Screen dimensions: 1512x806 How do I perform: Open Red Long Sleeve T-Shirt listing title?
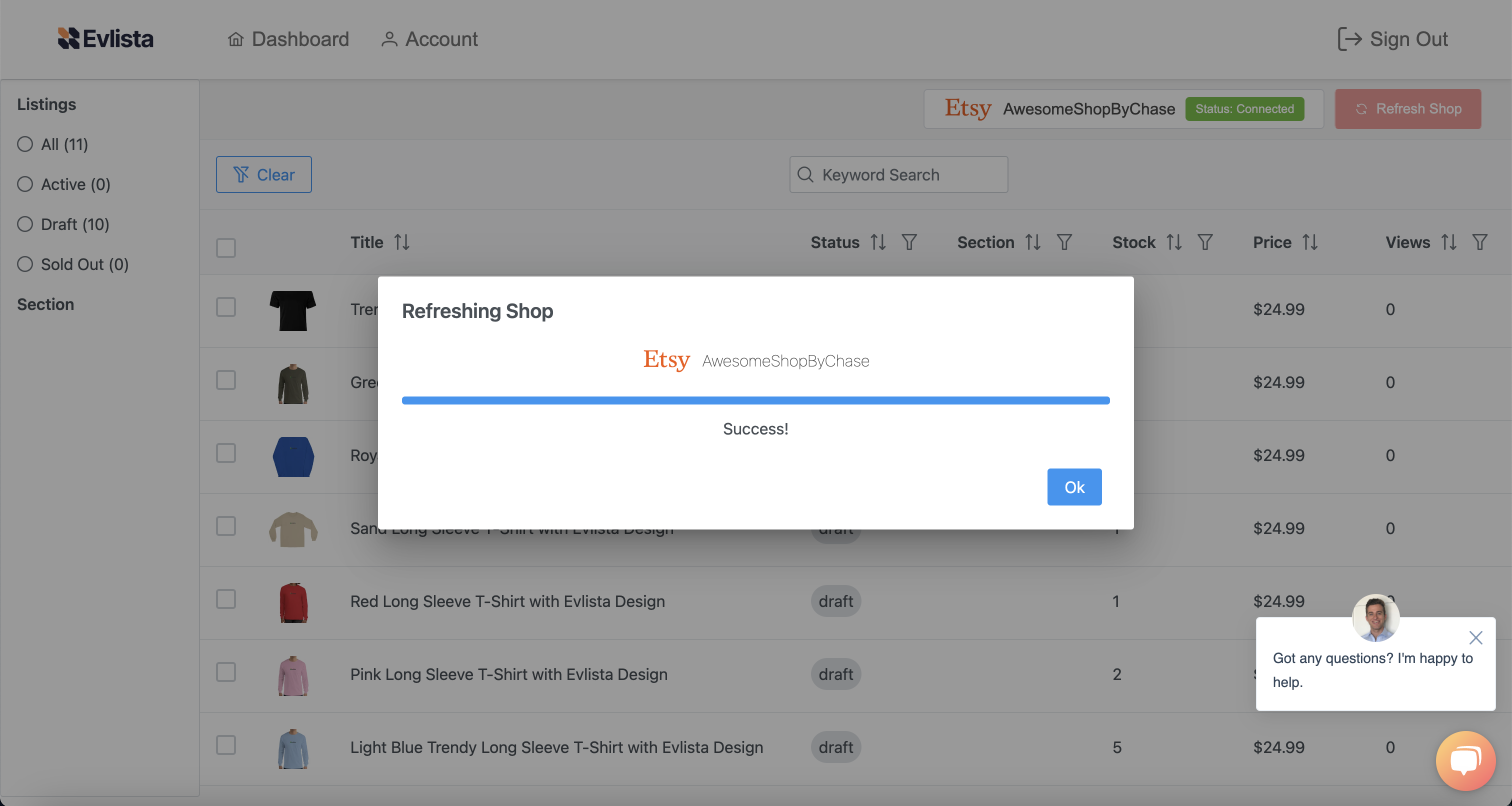(507, 601)
